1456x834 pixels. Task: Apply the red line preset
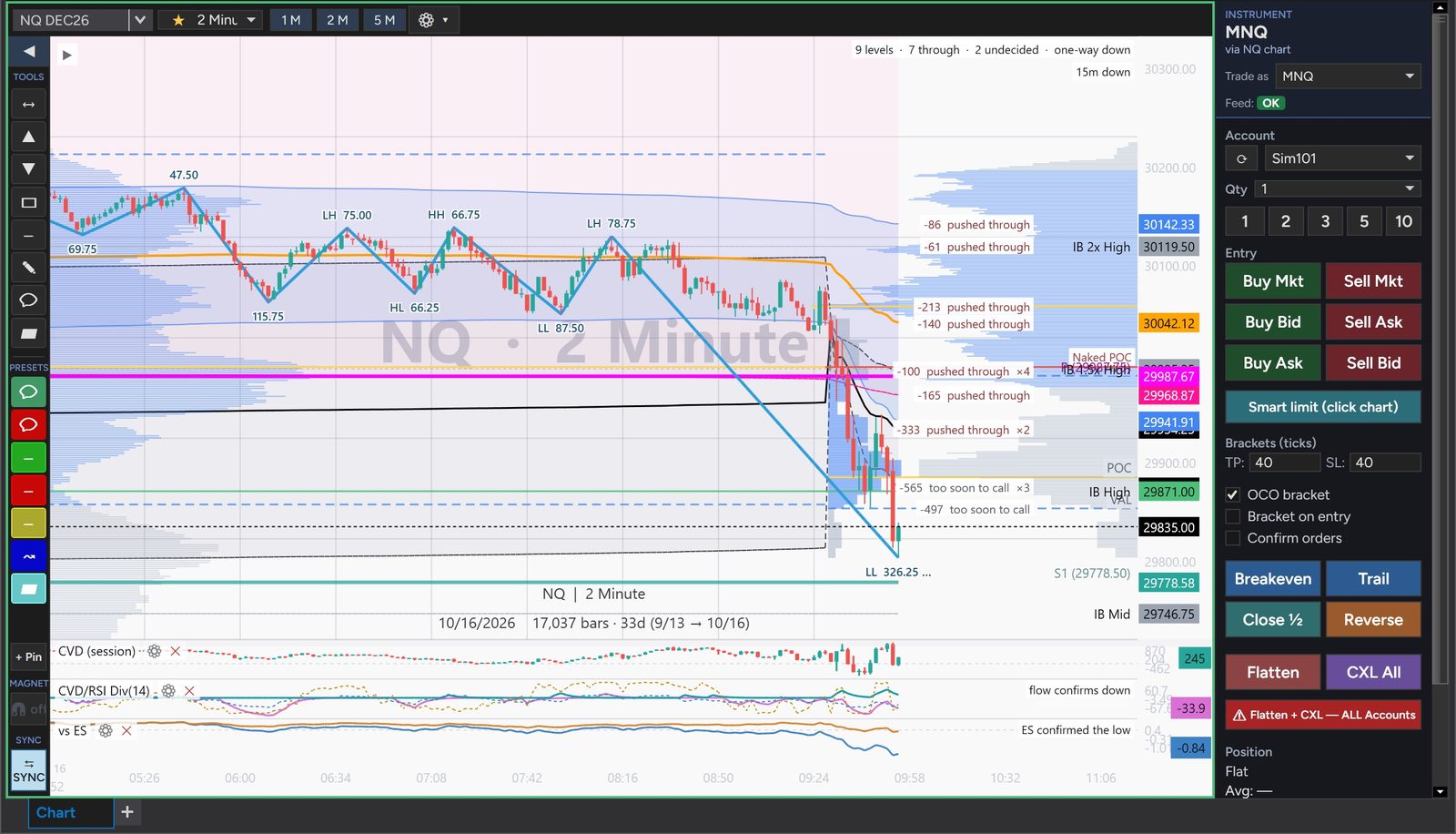click(x=28, y=490)
